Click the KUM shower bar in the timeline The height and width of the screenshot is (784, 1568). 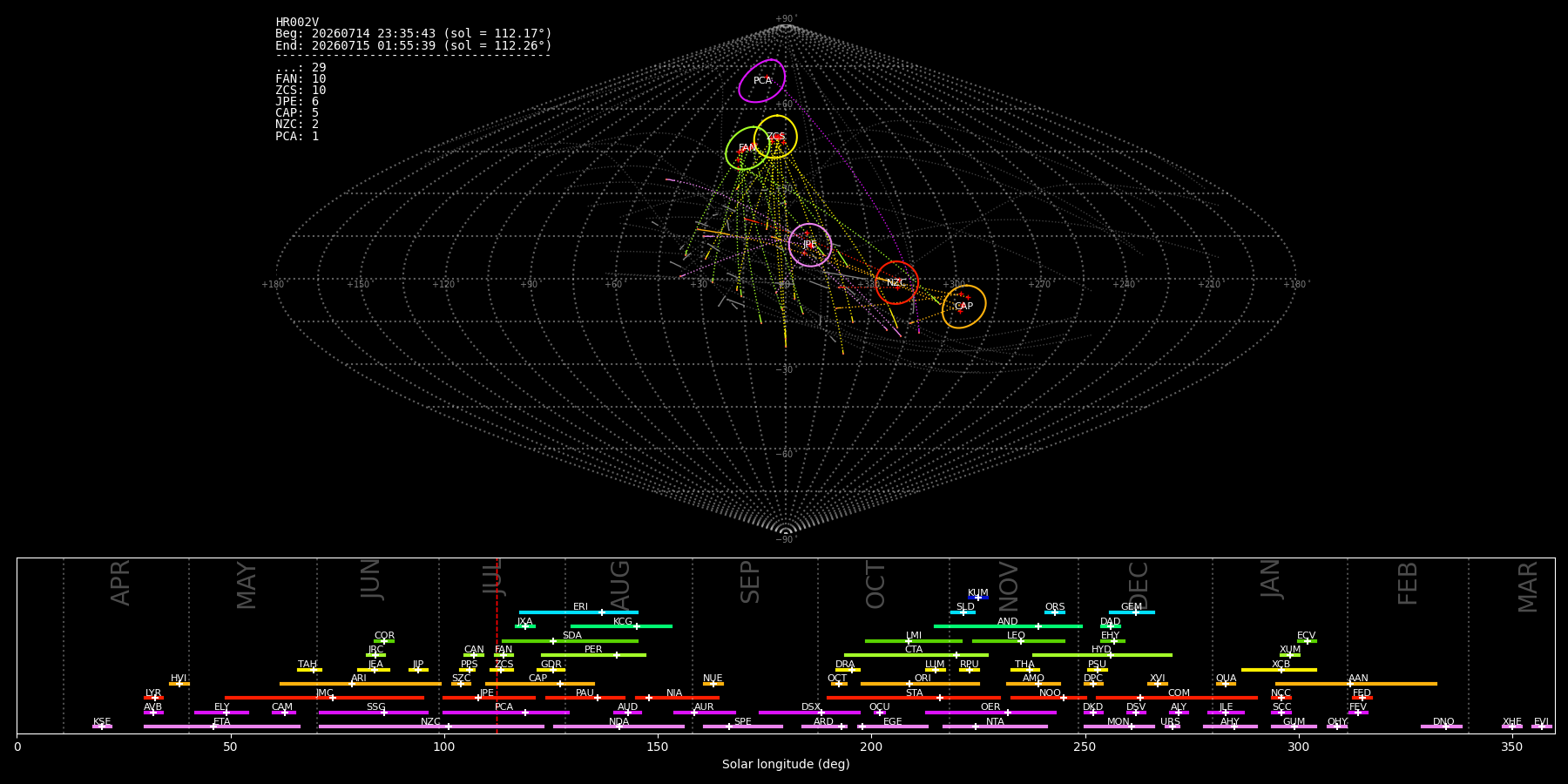pos(978,598)
